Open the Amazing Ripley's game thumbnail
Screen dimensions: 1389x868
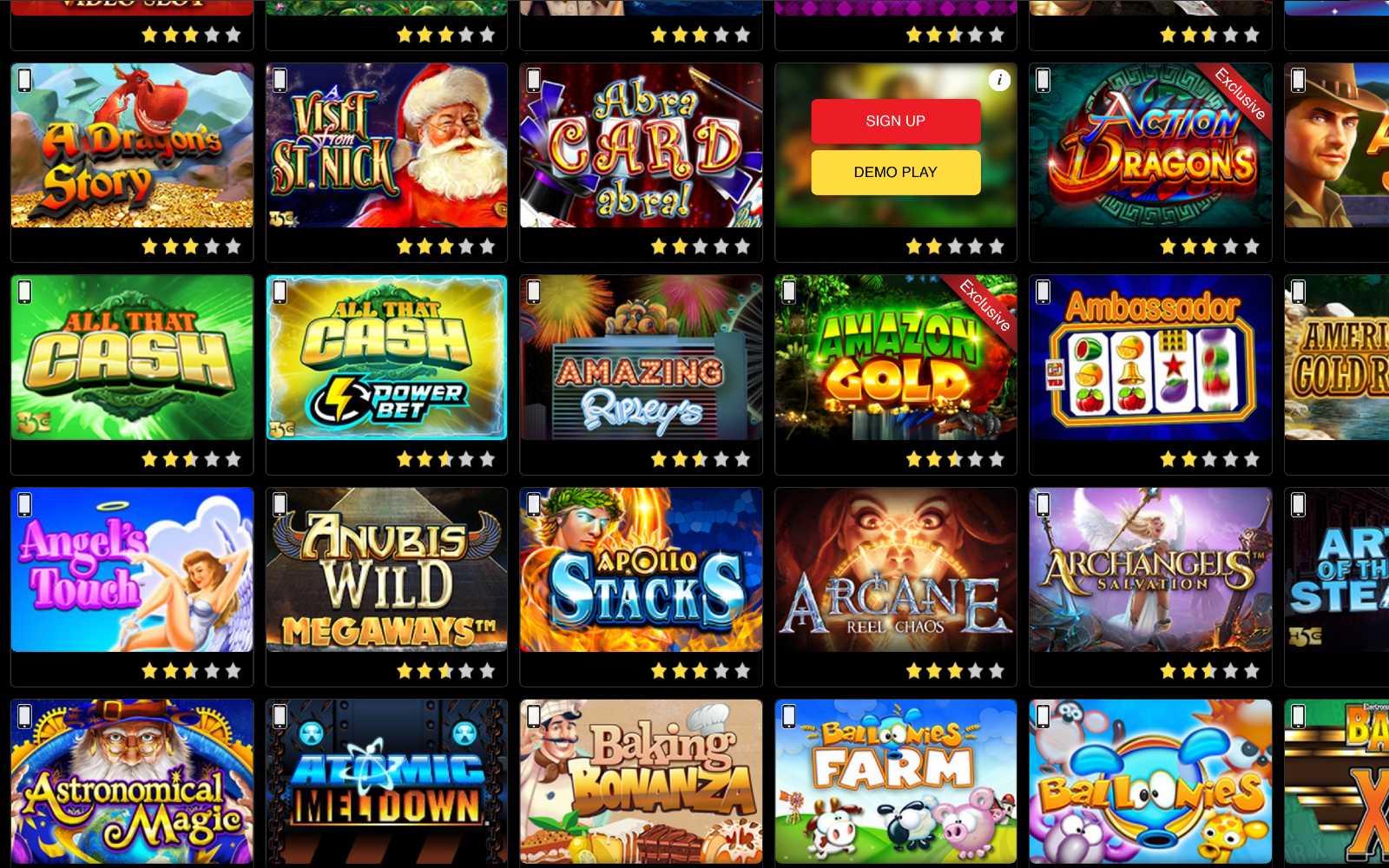[x=641, y=358]
